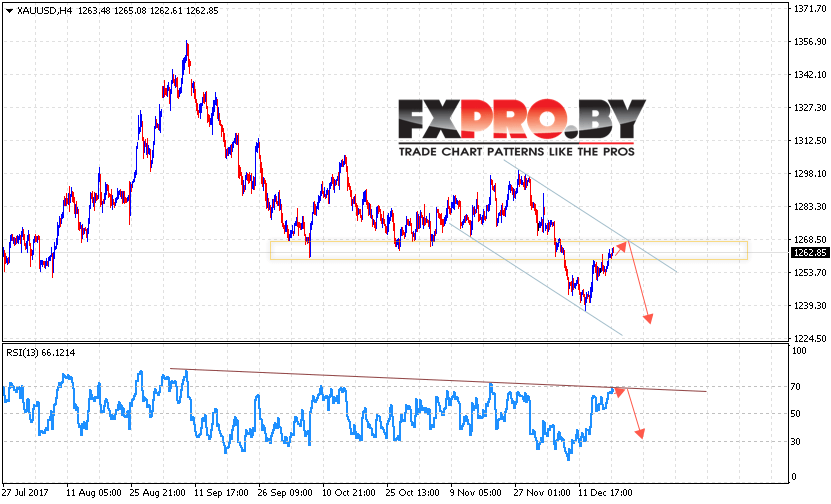Image resolution: width=831 pixels, height=504 pixels.
Task: Click the 25 Aug 21:00 time label
Action: pos(157,492)
